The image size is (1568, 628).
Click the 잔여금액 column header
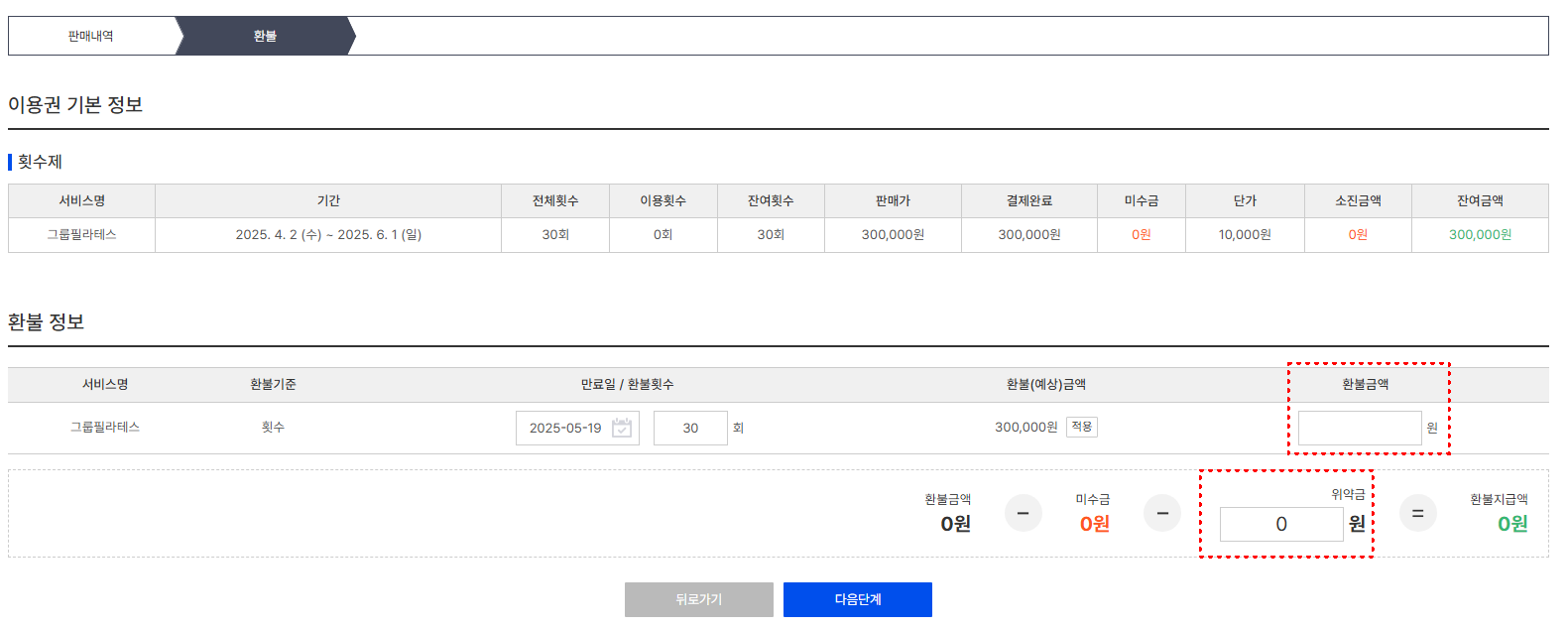coord(1480,200)
